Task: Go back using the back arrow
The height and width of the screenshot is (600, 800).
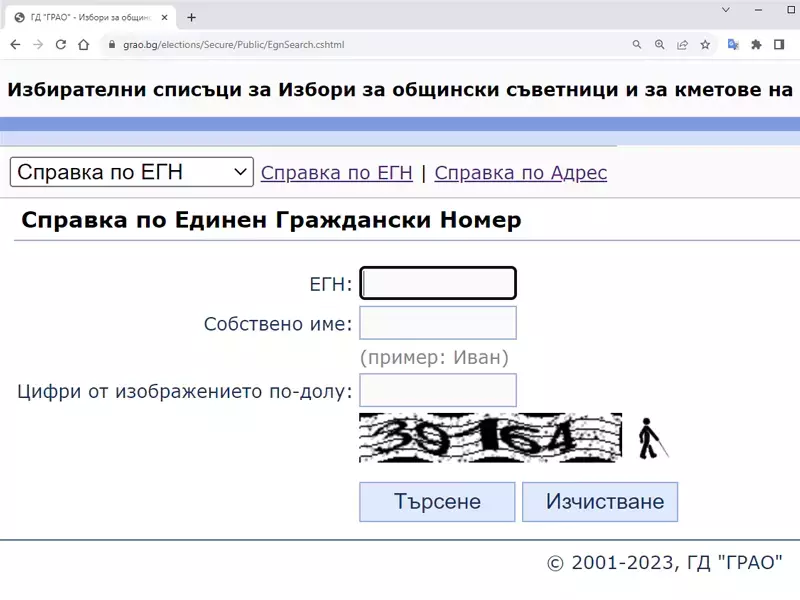Action: tap(14, 45)
